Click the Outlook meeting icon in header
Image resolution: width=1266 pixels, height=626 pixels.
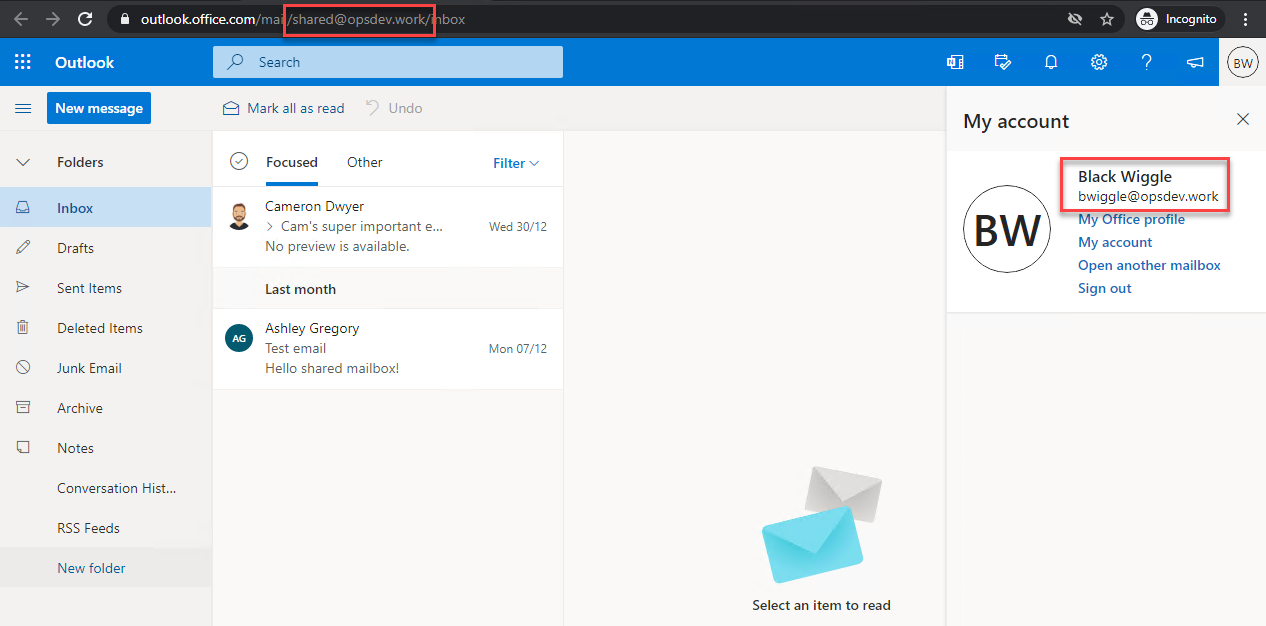coord(955,62)
